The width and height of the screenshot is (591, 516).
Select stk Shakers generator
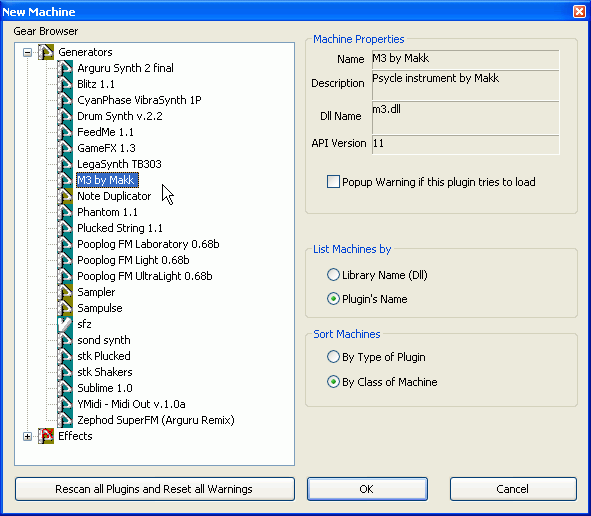pos(105,372)
